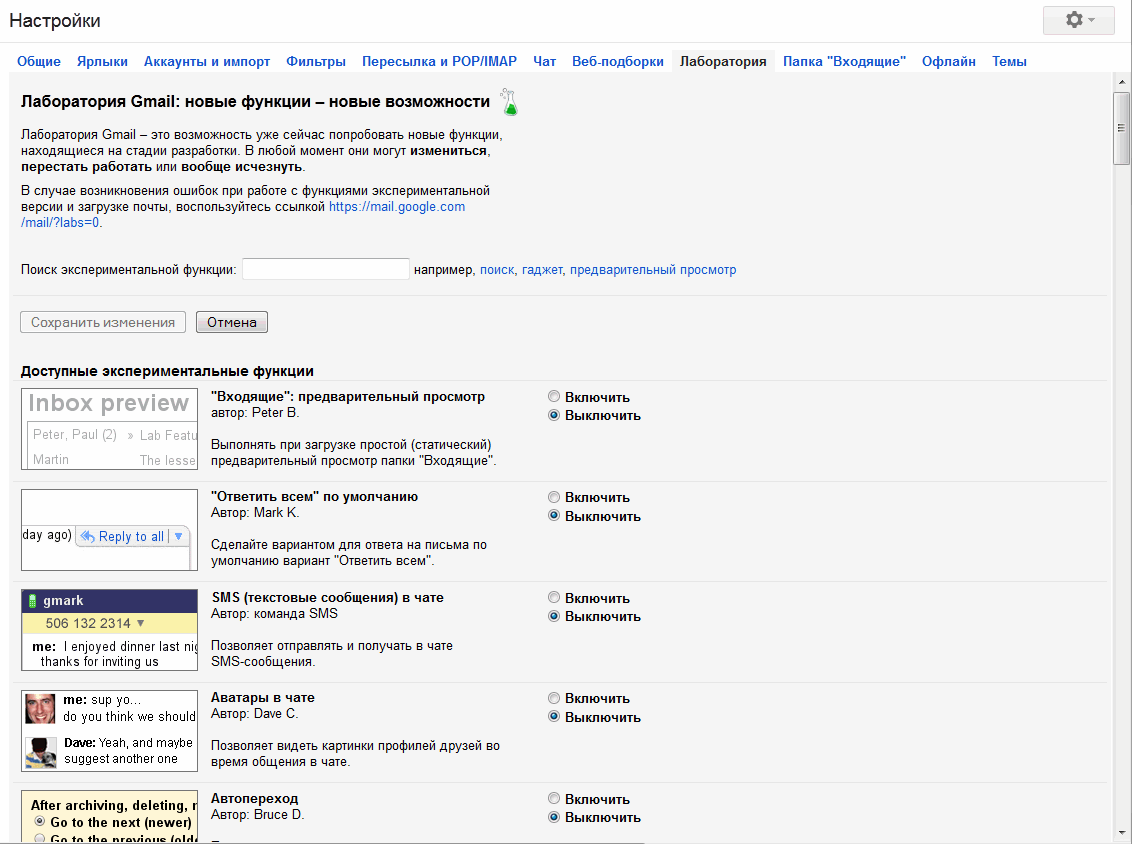Select the Фильтры tab
This screenshot has width=1132, height=844.
316,61
